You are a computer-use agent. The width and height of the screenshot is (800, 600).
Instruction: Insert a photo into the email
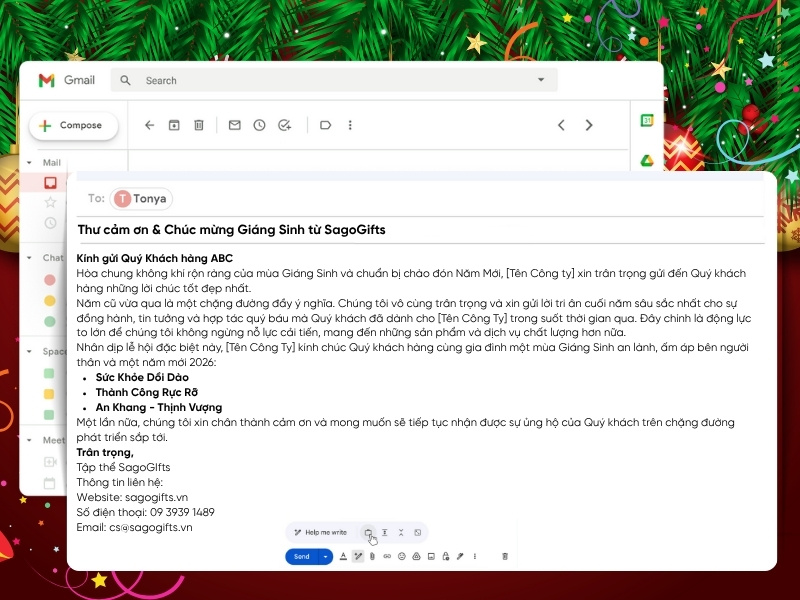(431, 556)
